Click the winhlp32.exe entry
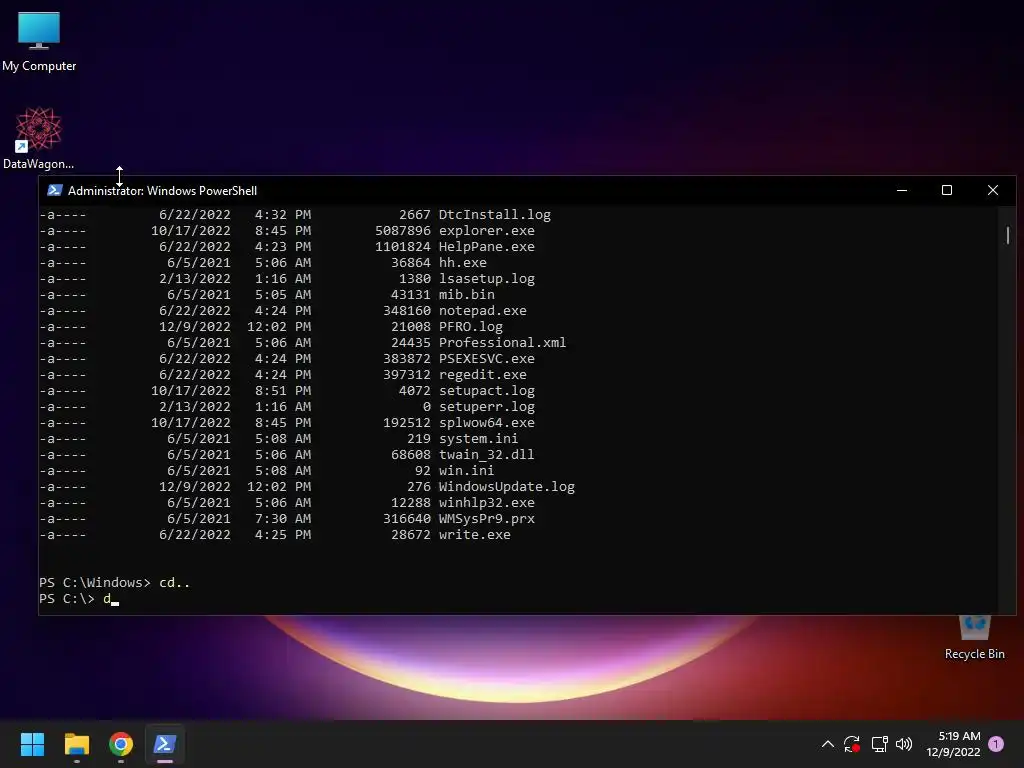1024x768 pixels. 487,503
